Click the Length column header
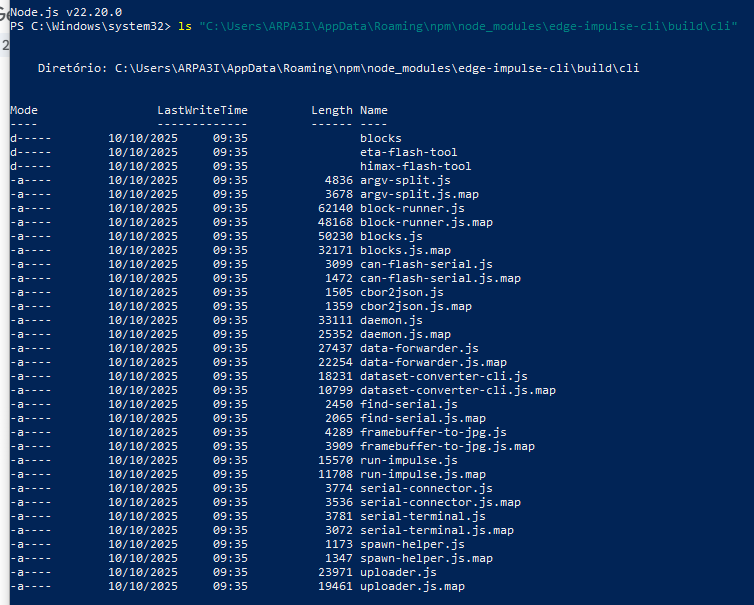 coord(332,110)
